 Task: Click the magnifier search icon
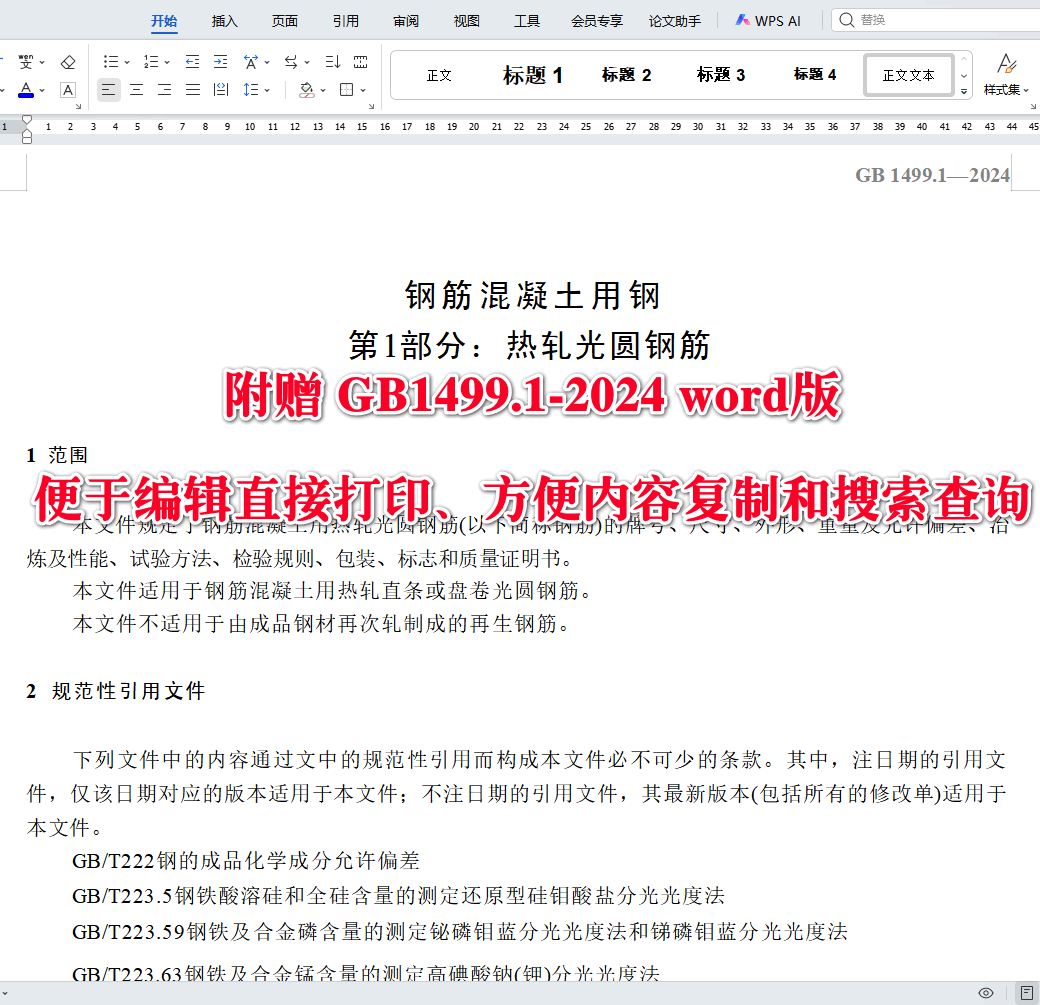click(846, 20)
